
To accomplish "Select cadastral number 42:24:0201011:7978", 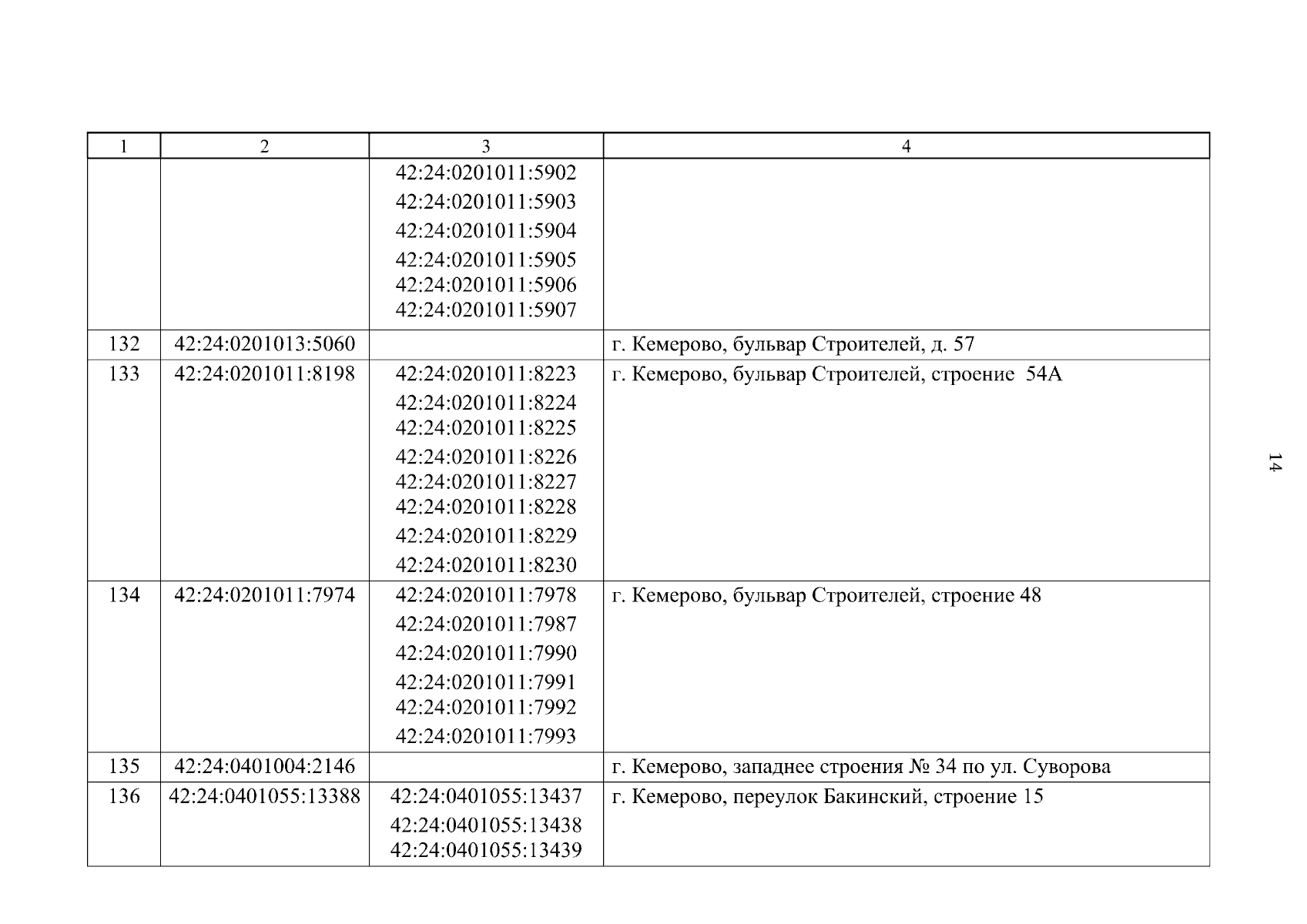I will coord(485,596).
